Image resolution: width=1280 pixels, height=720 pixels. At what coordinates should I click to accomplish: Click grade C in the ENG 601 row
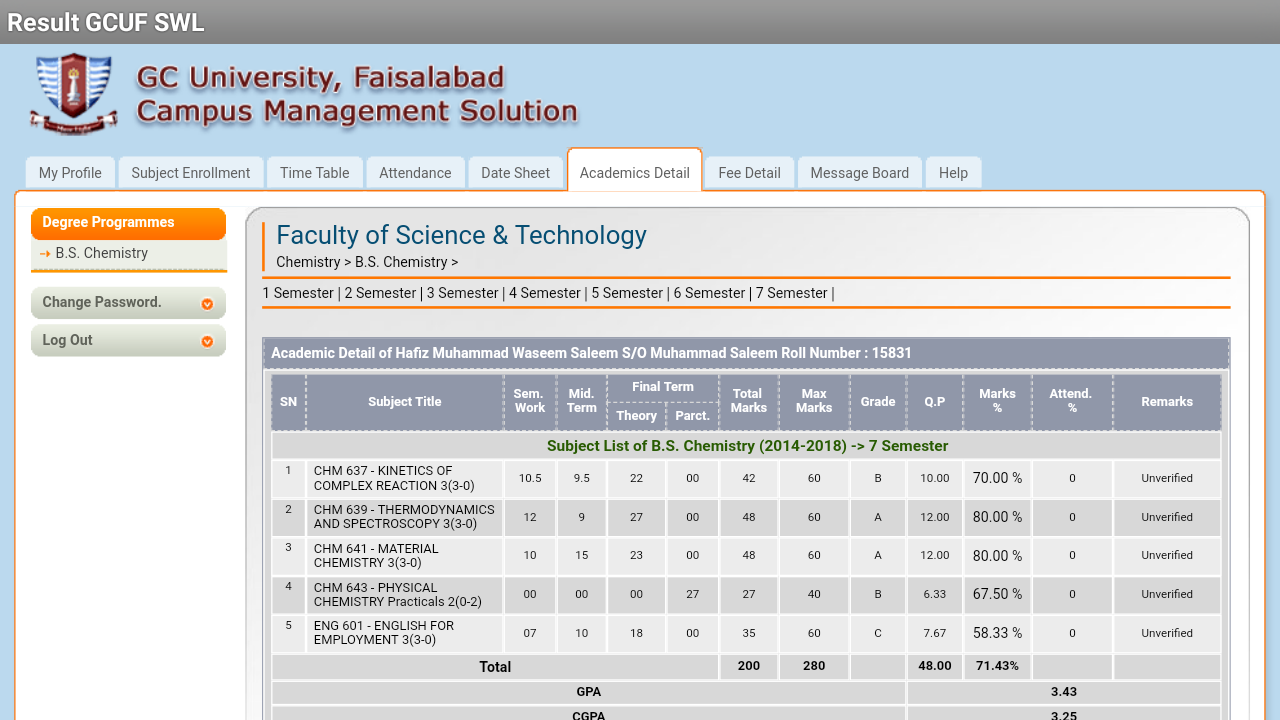[878, 633]
